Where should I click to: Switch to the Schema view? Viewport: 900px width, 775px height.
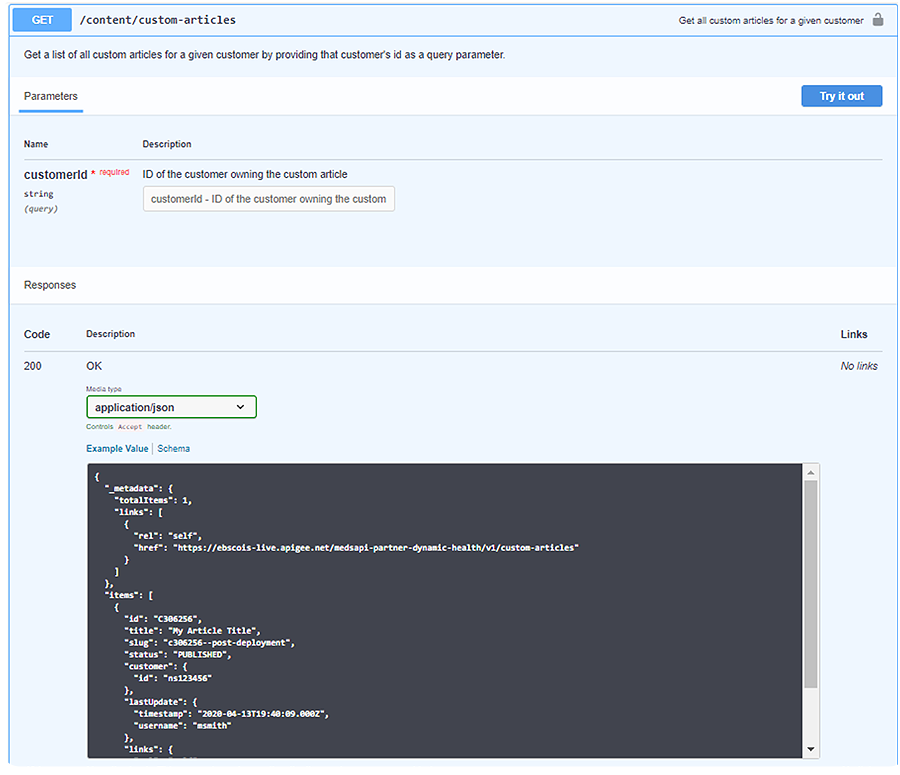tap(173, 449)
